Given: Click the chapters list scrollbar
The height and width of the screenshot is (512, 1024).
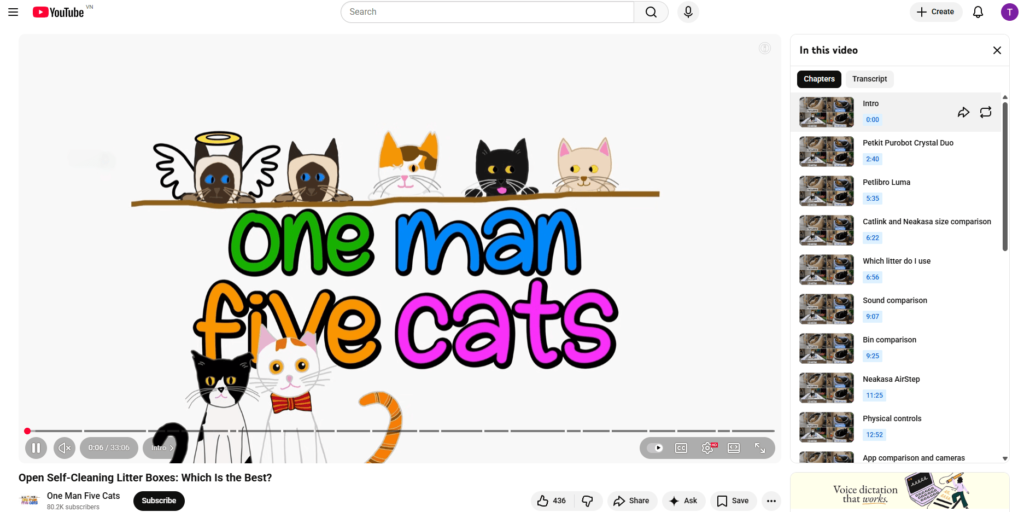Looking at the screenshot, I should (1005, 175).
